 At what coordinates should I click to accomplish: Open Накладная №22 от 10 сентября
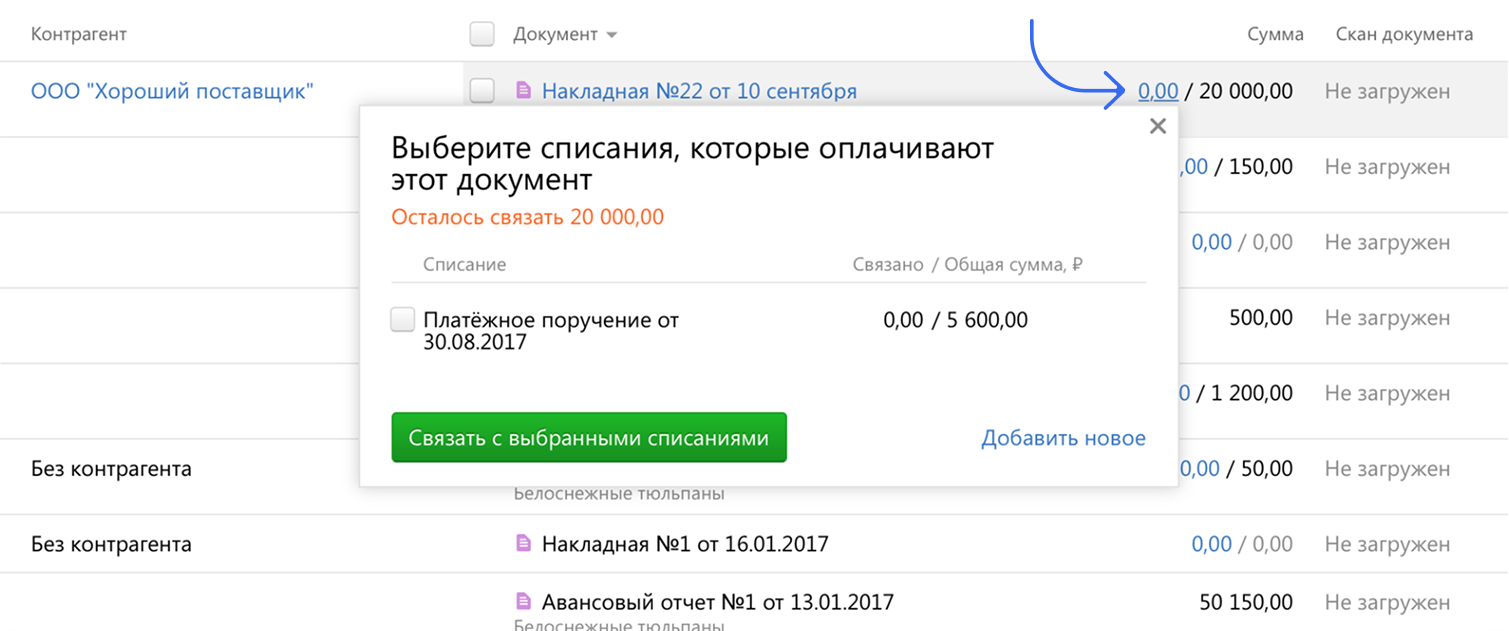(699, 91)
